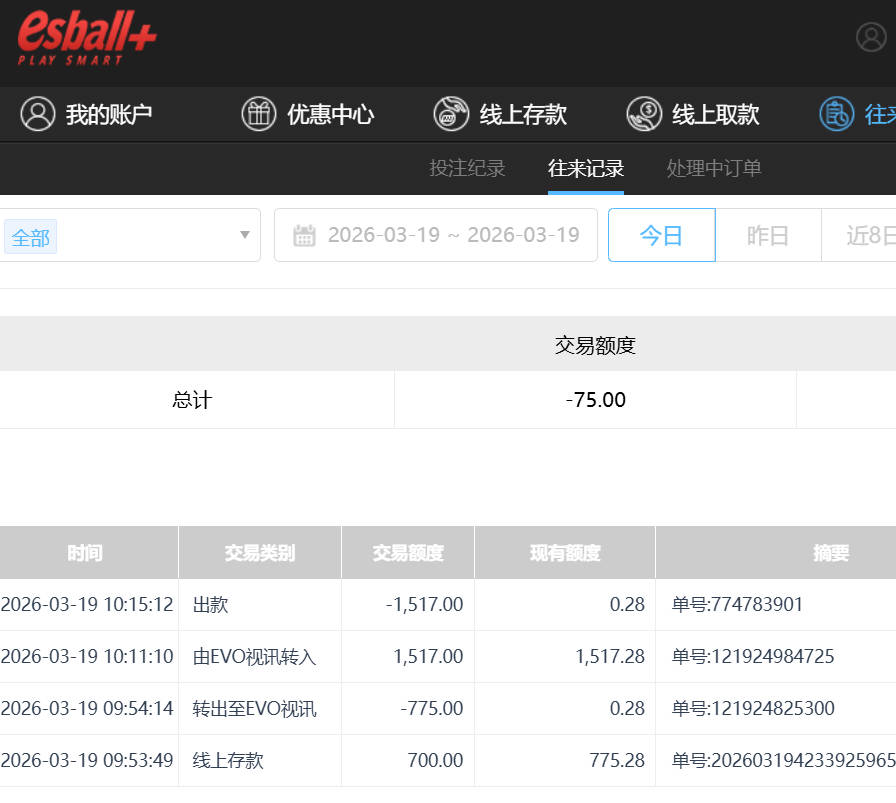Switch to the 处理中订单 tab

713,168
